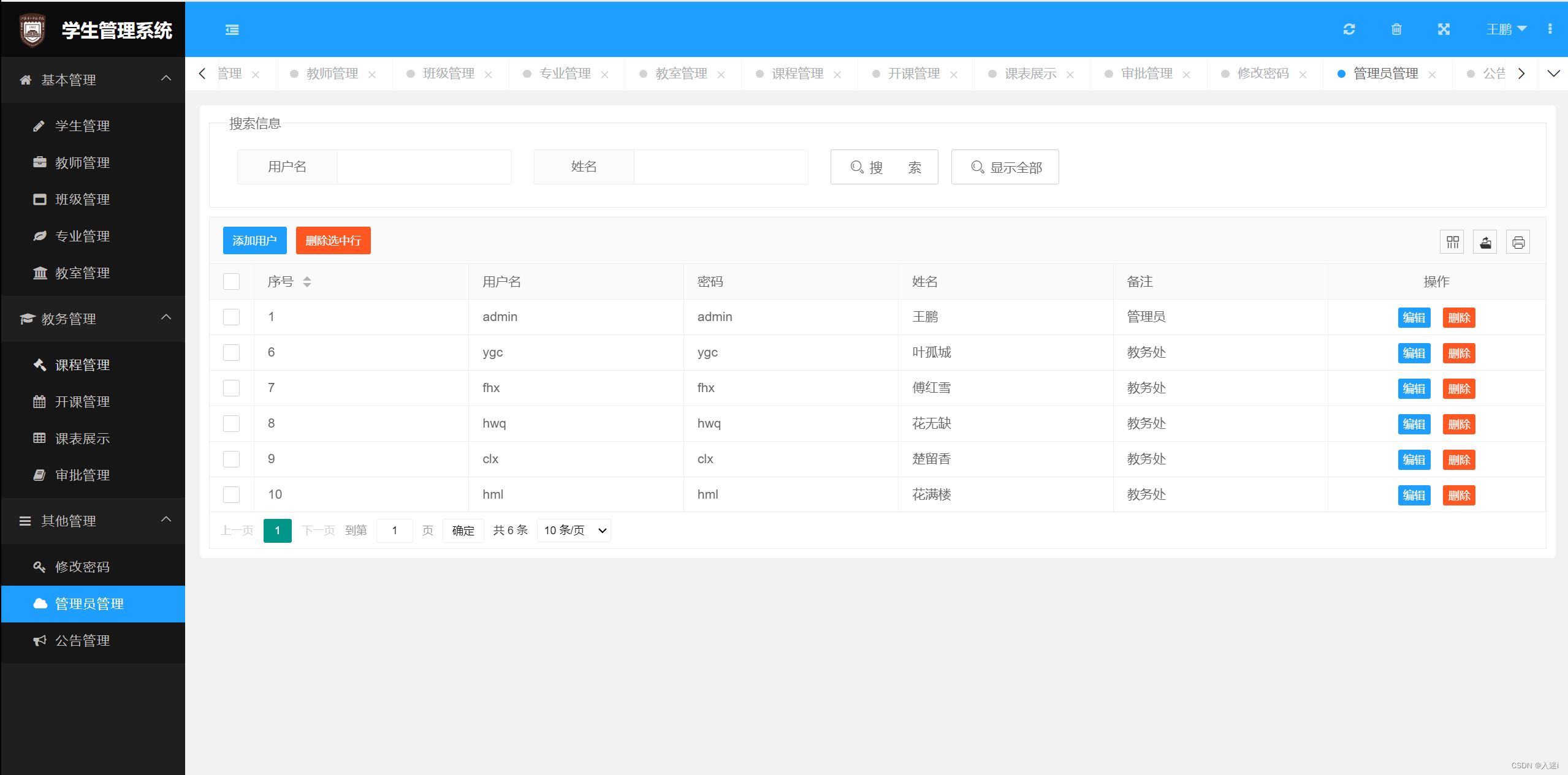
Task: Collapse the 其他管理 sidebar group
Action: coord(93,521)
